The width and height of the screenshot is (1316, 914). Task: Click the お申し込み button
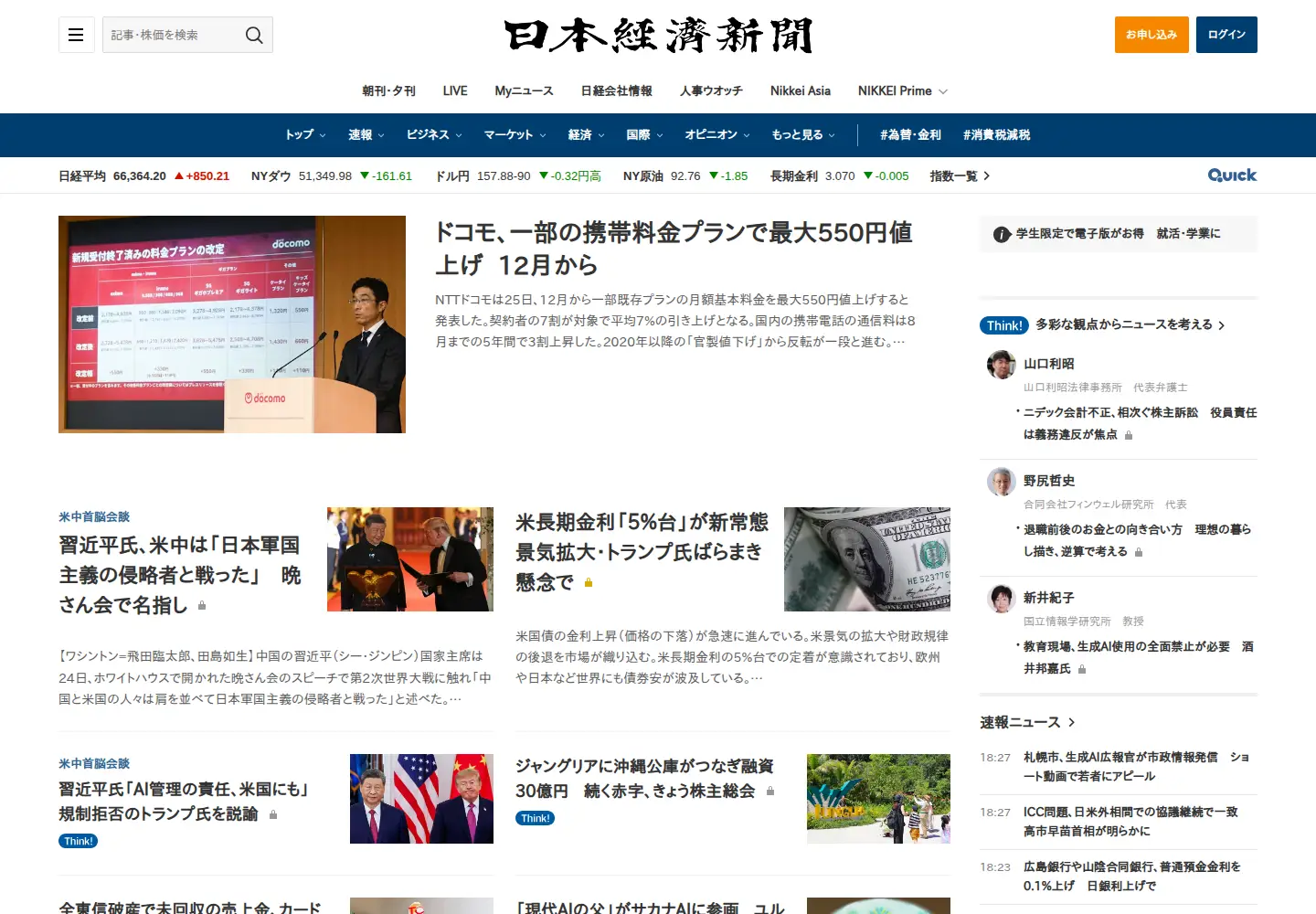(x=1151, y=35)
